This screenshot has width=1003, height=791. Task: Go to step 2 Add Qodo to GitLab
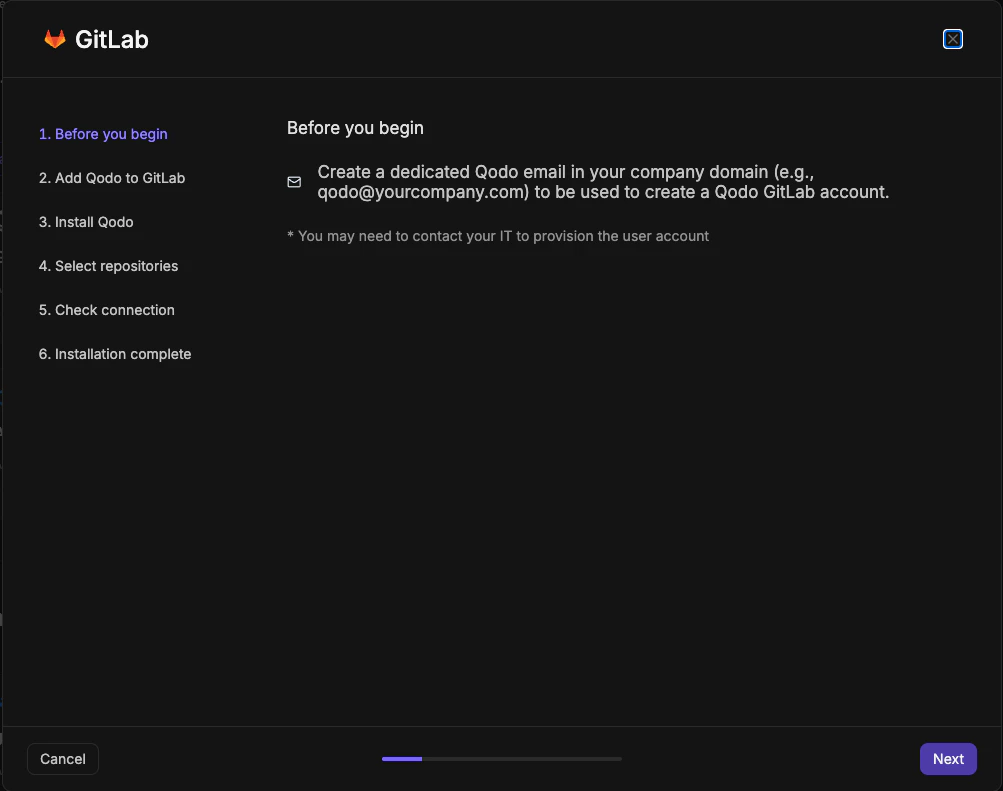(x=112, y=178)
